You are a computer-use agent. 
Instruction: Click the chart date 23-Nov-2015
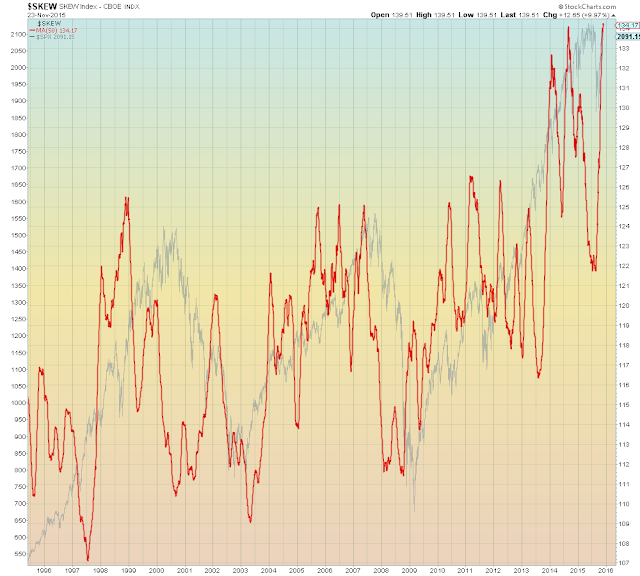coord(46,15)
